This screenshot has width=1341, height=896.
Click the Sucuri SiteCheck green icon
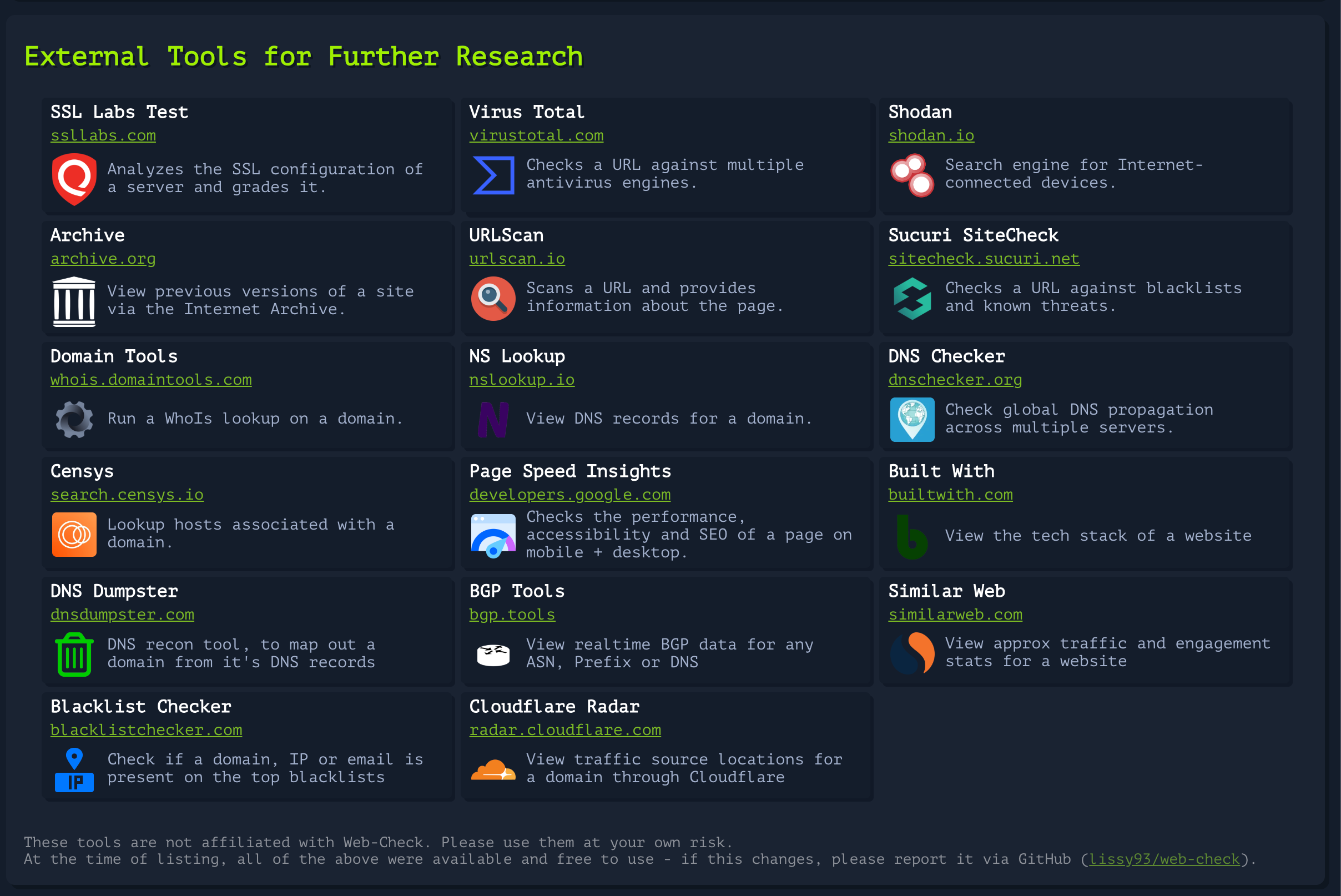[912, 298]
